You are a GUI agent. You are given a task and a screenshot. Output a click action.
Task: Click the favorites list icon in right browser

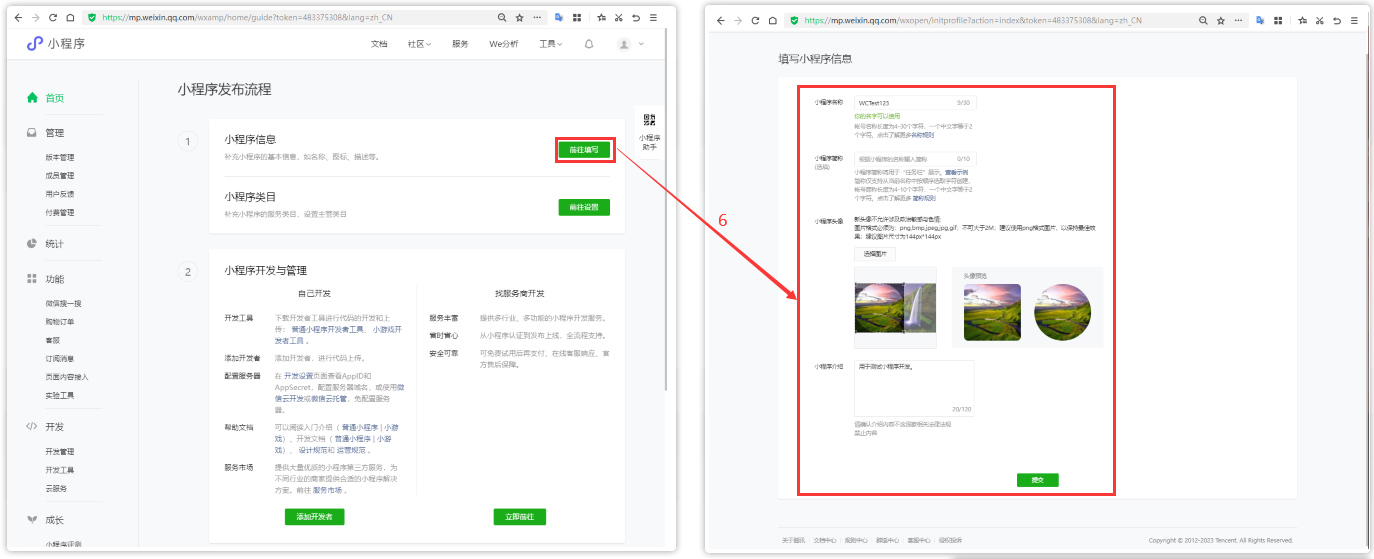1304,20
